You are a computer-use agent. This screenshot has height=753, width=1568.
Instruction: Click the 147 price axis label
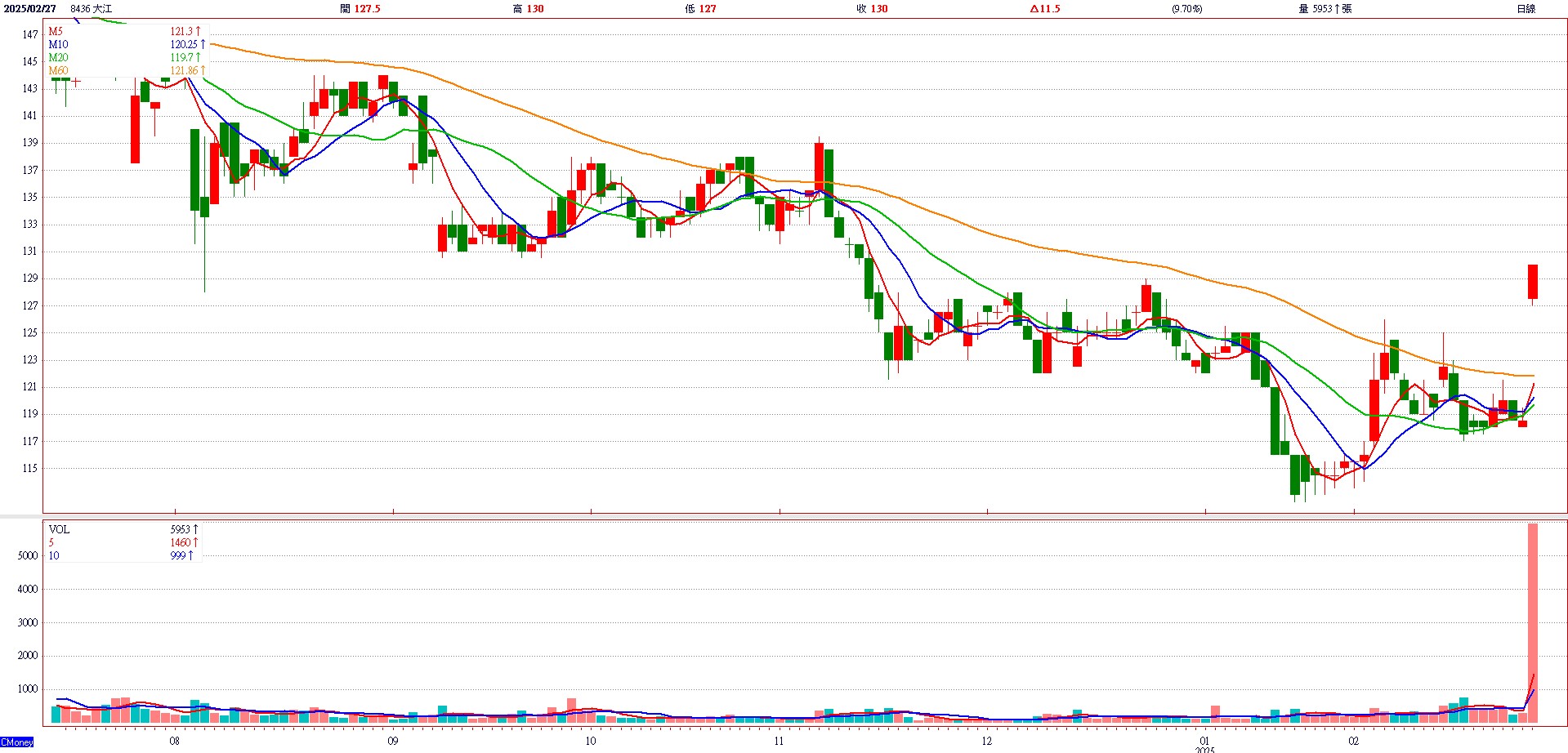(30, 34)
